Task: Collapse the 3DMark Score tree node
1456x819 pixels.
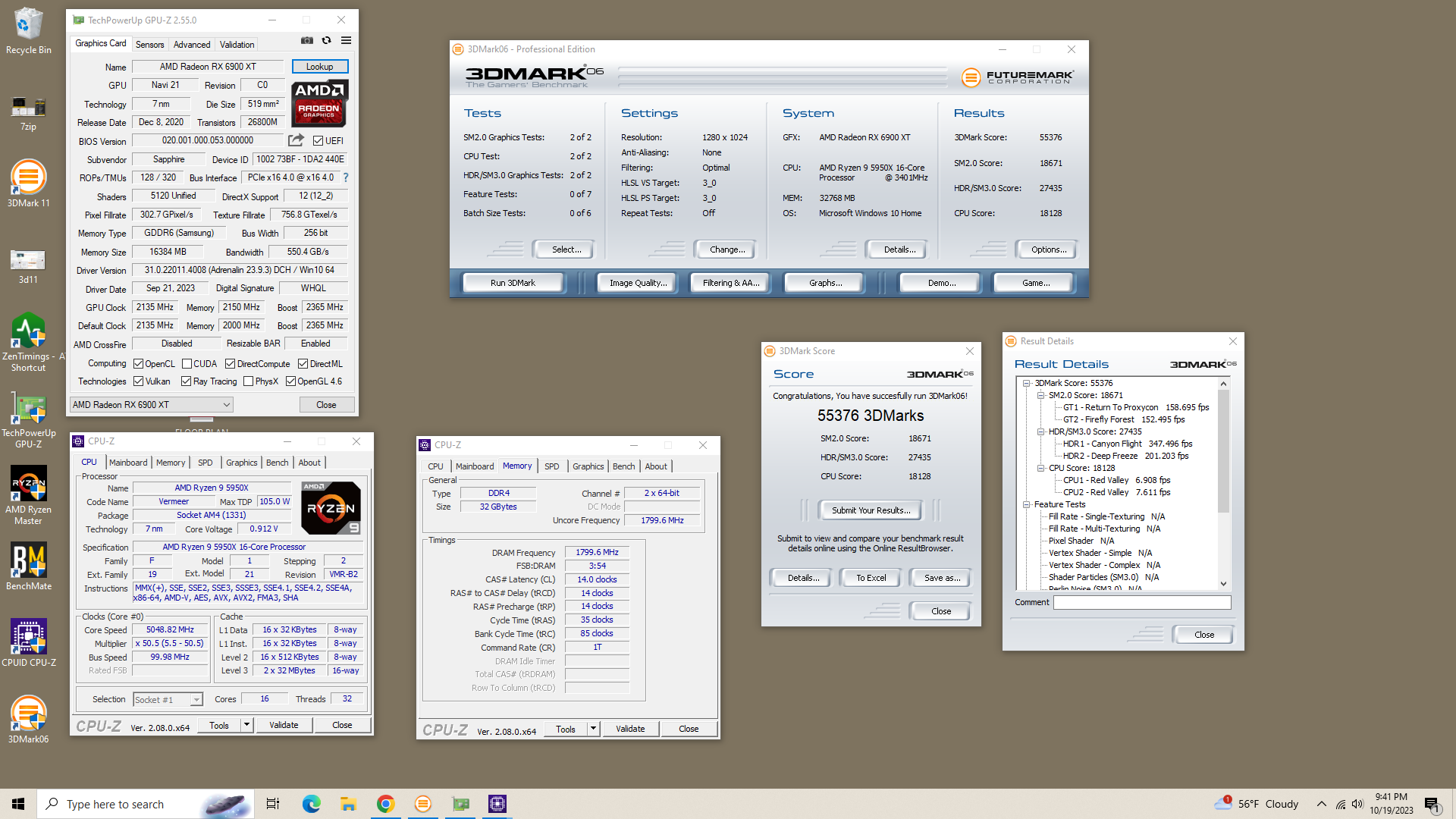Action: pyautogui.click(x=1027, y=383)
